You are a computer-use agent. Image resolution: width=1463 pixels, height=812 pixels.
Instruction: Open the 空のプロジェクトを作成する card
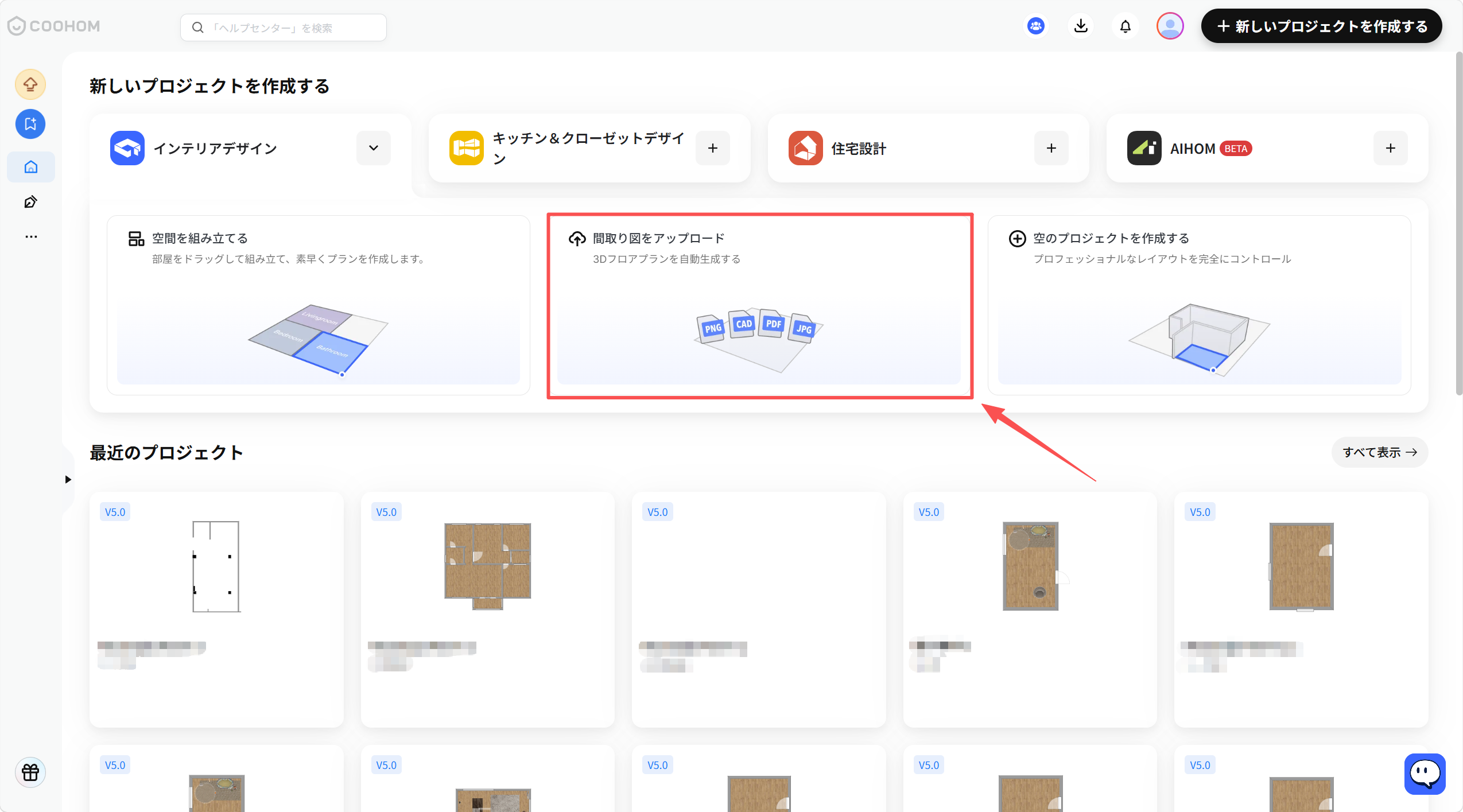[x=1200, y=305]
